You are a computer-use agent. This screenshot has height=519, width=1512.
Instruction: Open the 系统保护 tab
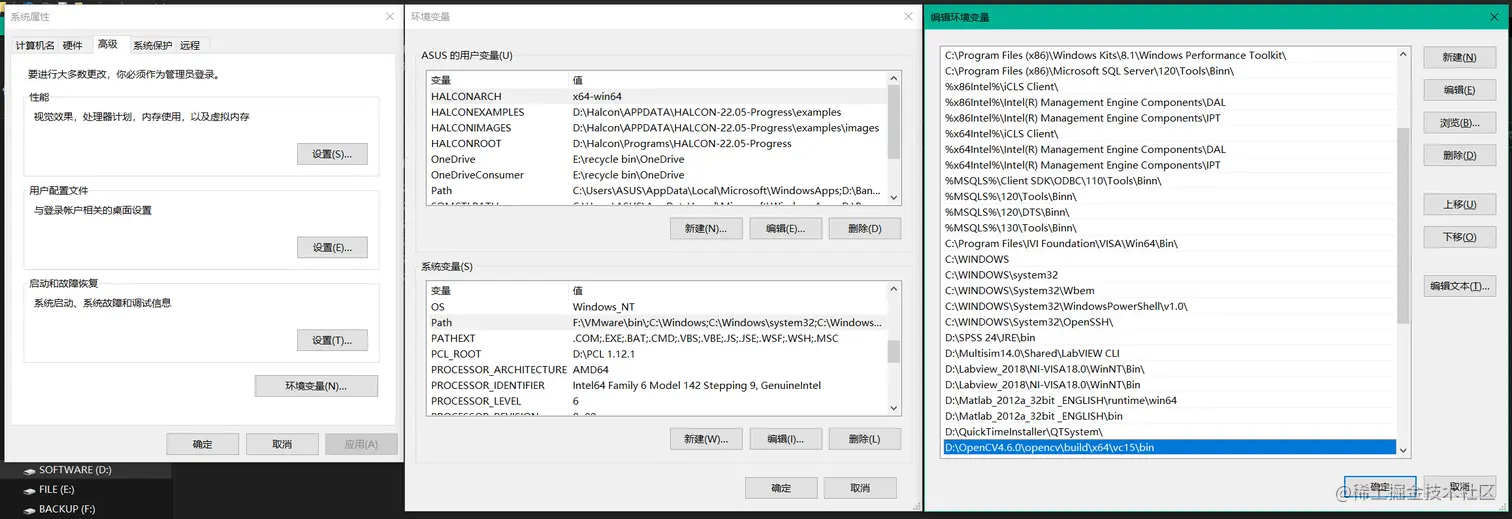(x=153, y=45)
